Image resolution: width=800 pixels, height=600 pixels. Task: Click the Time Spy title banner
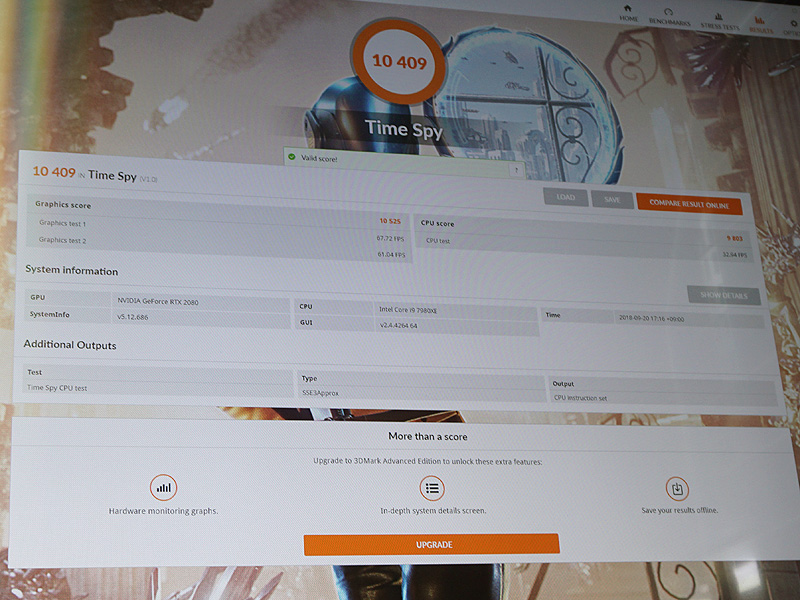pyautogui.click(x=403, y=129)
